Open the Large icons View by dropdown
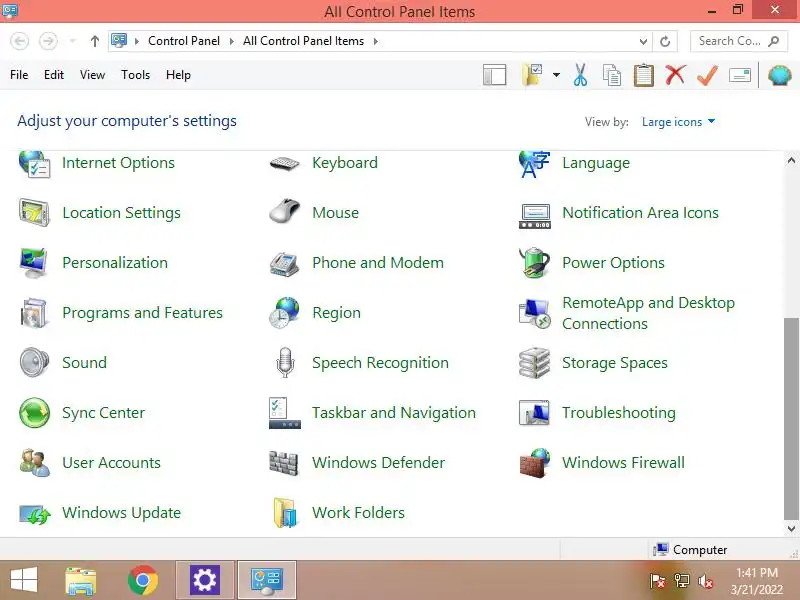 point(678,122)
